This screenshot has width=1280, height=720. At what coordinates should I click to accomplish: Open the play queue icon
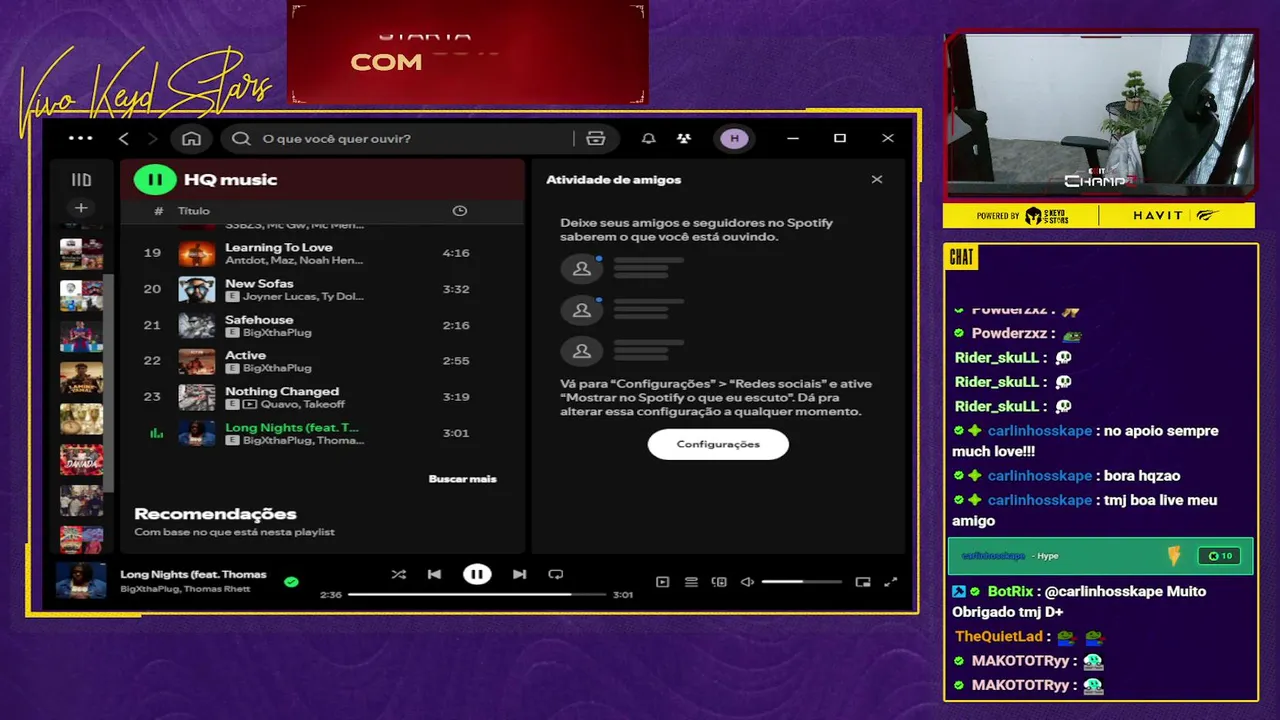point(691,582)
